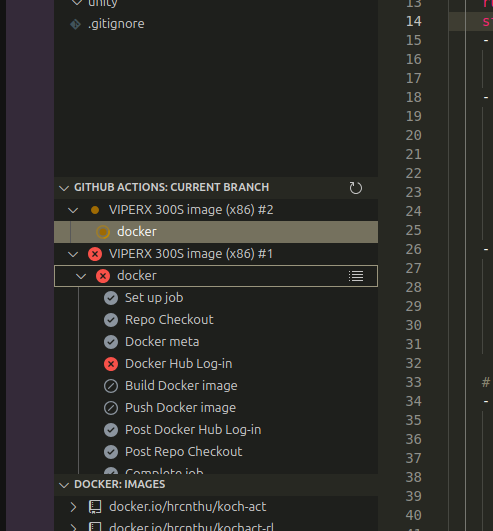Screen dimensions: 493x531
Task: Click the skipped icon beside Build Docker image
Action: (x=111, y=386)
